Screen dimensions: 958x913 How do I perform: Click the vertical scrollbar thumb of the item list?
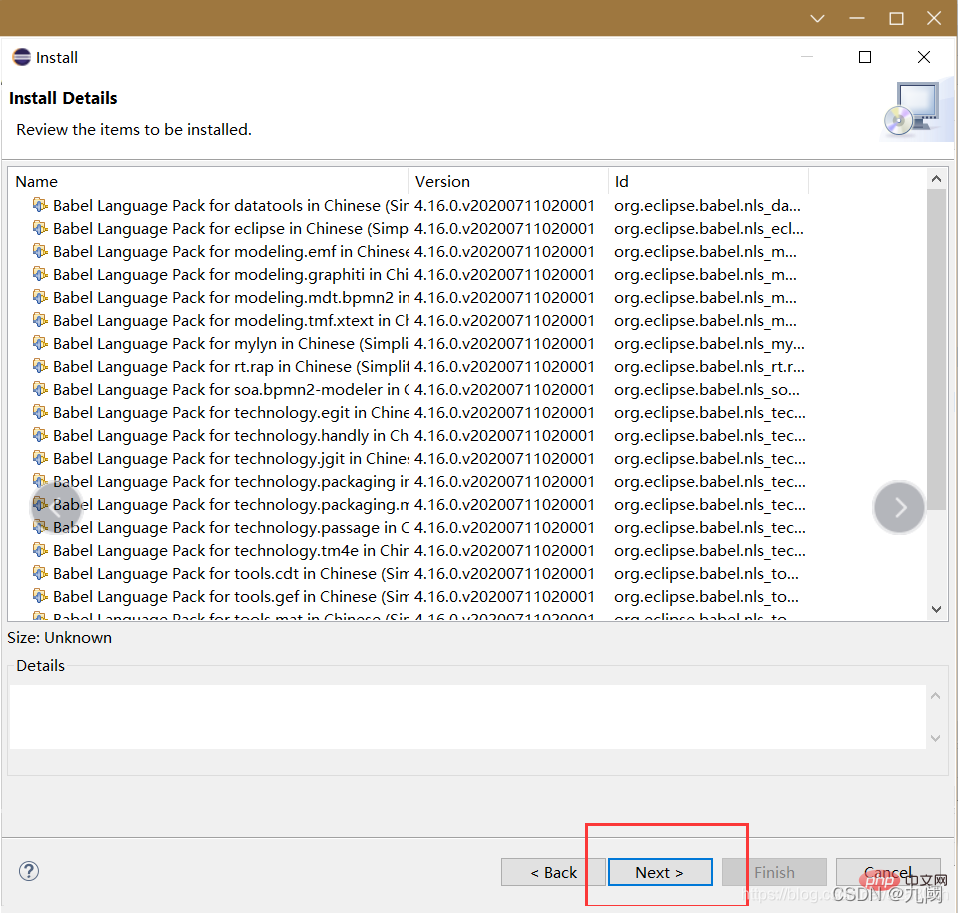point(936,349)
